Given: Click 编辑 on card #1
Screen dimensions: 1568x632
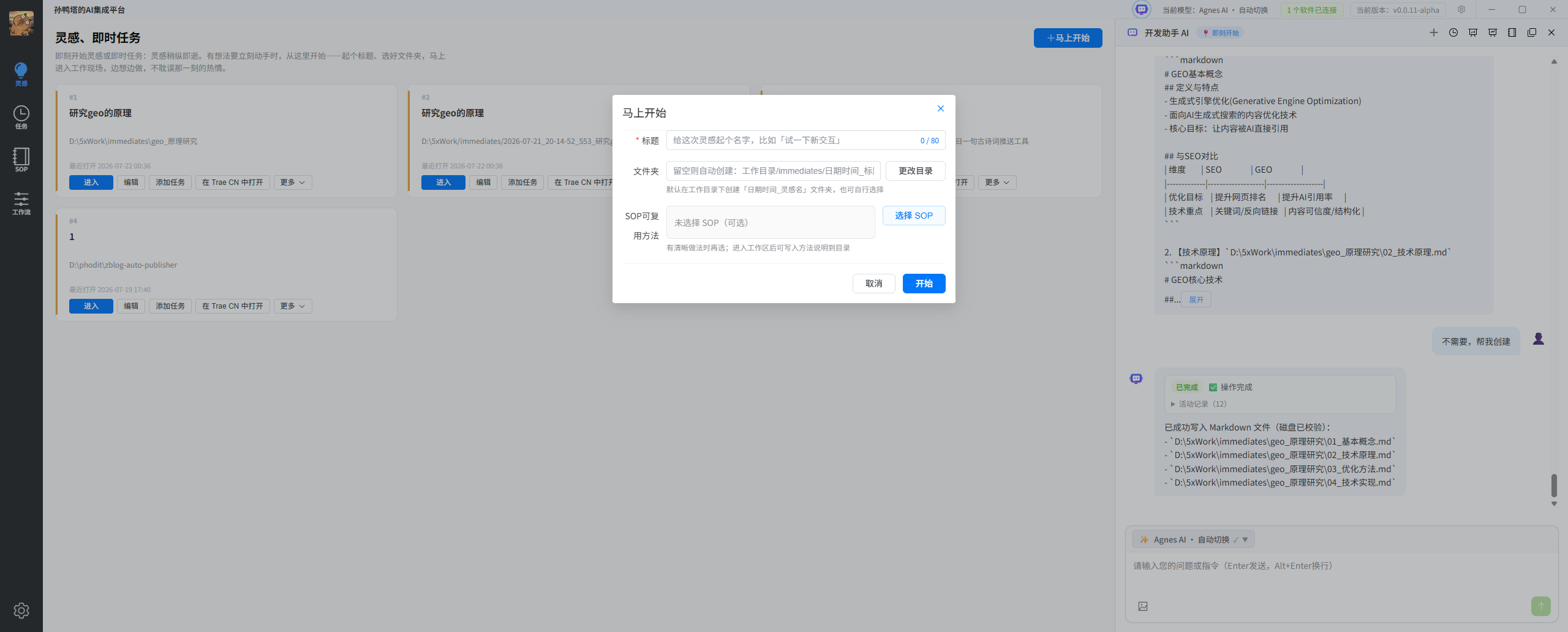Looking at the screenshot, I should [131, 182].
